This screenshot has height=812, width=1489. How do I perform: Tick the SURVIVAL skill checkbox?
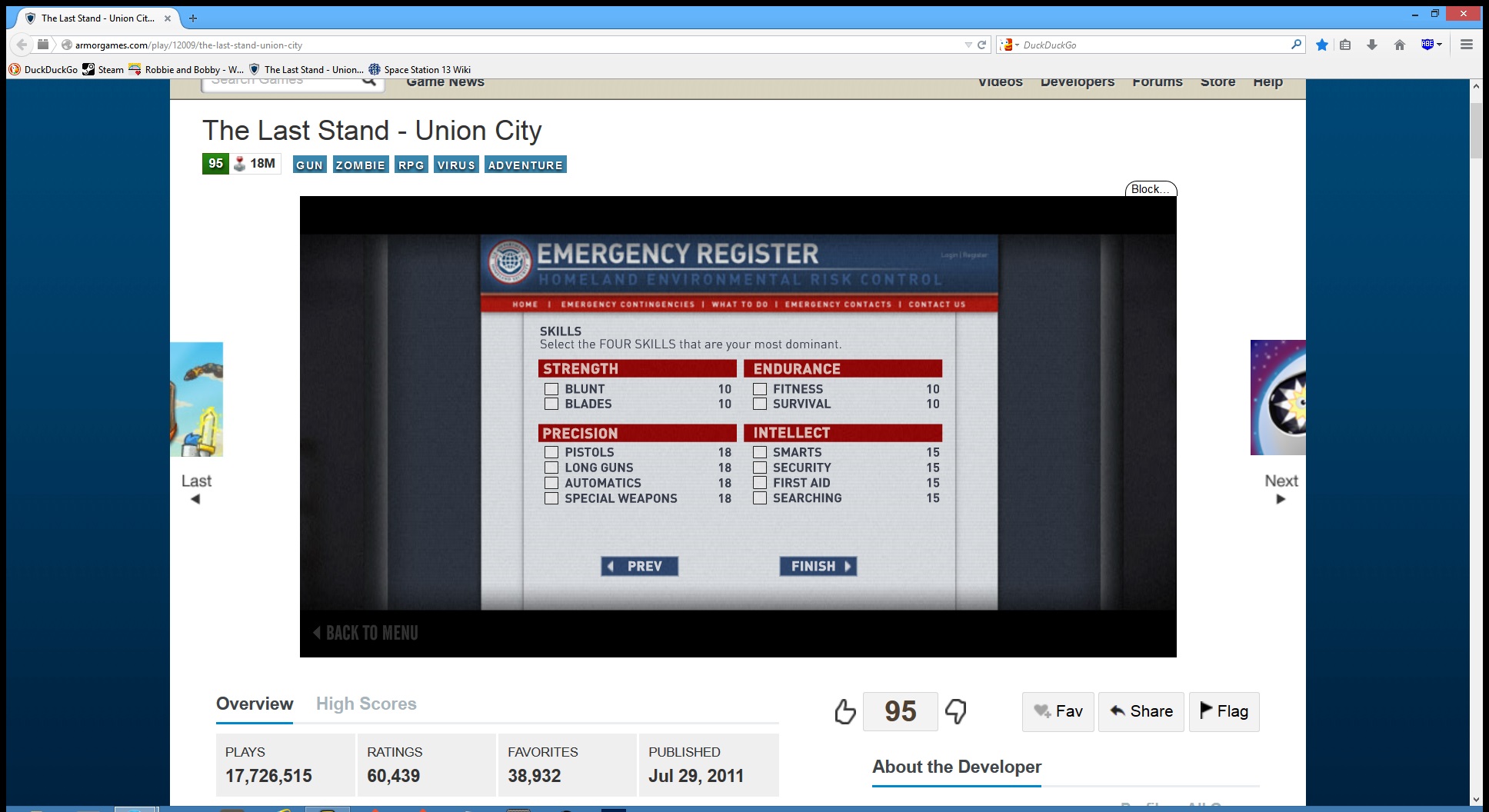[760, 404]
